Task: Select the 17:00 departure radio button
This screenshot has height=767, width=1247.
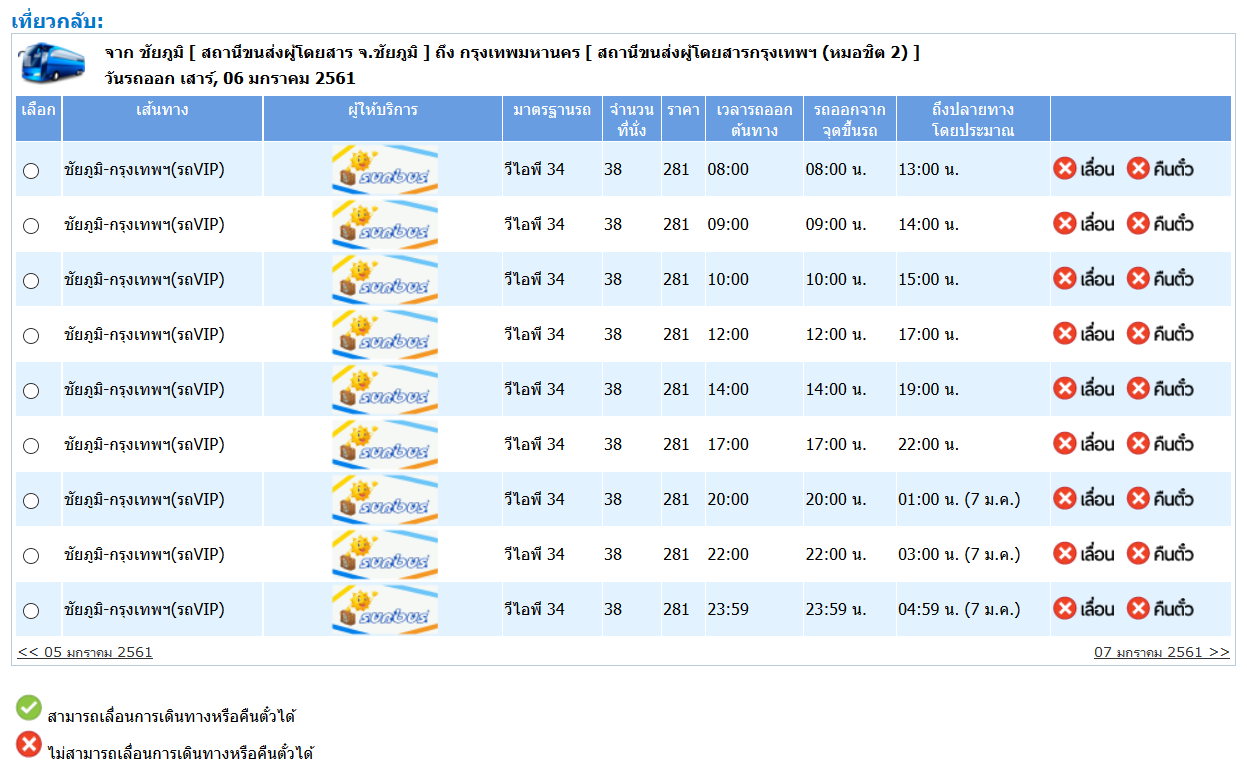Action: point(31,446)
